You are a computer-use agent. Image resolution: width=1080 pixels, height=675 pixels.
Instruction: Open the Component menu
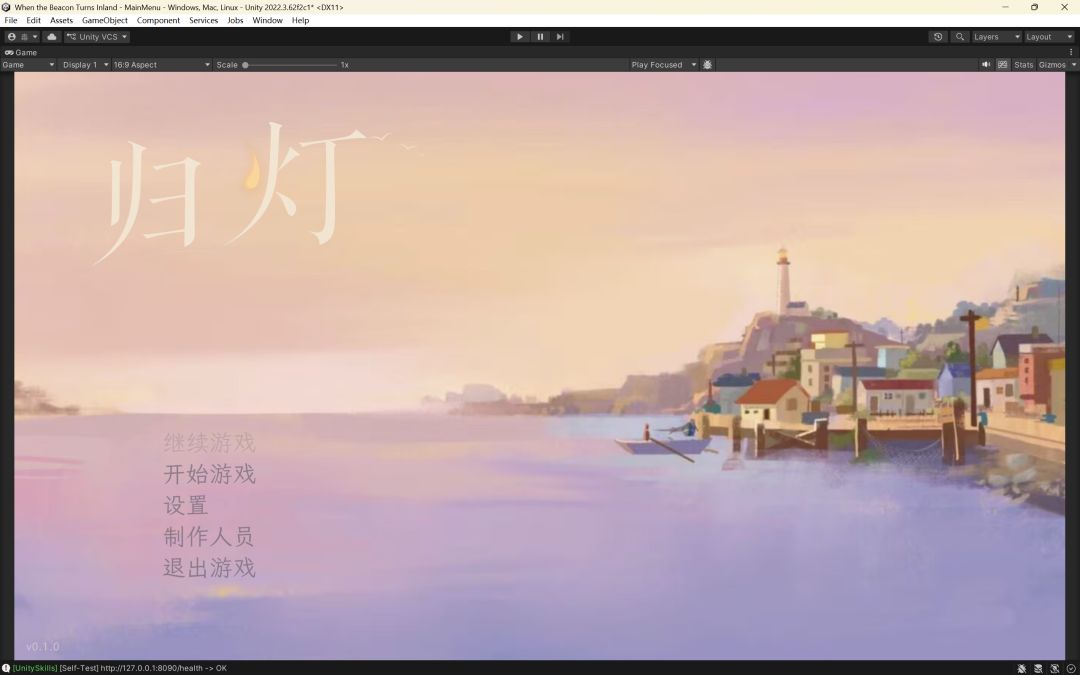tap(158, 21)
